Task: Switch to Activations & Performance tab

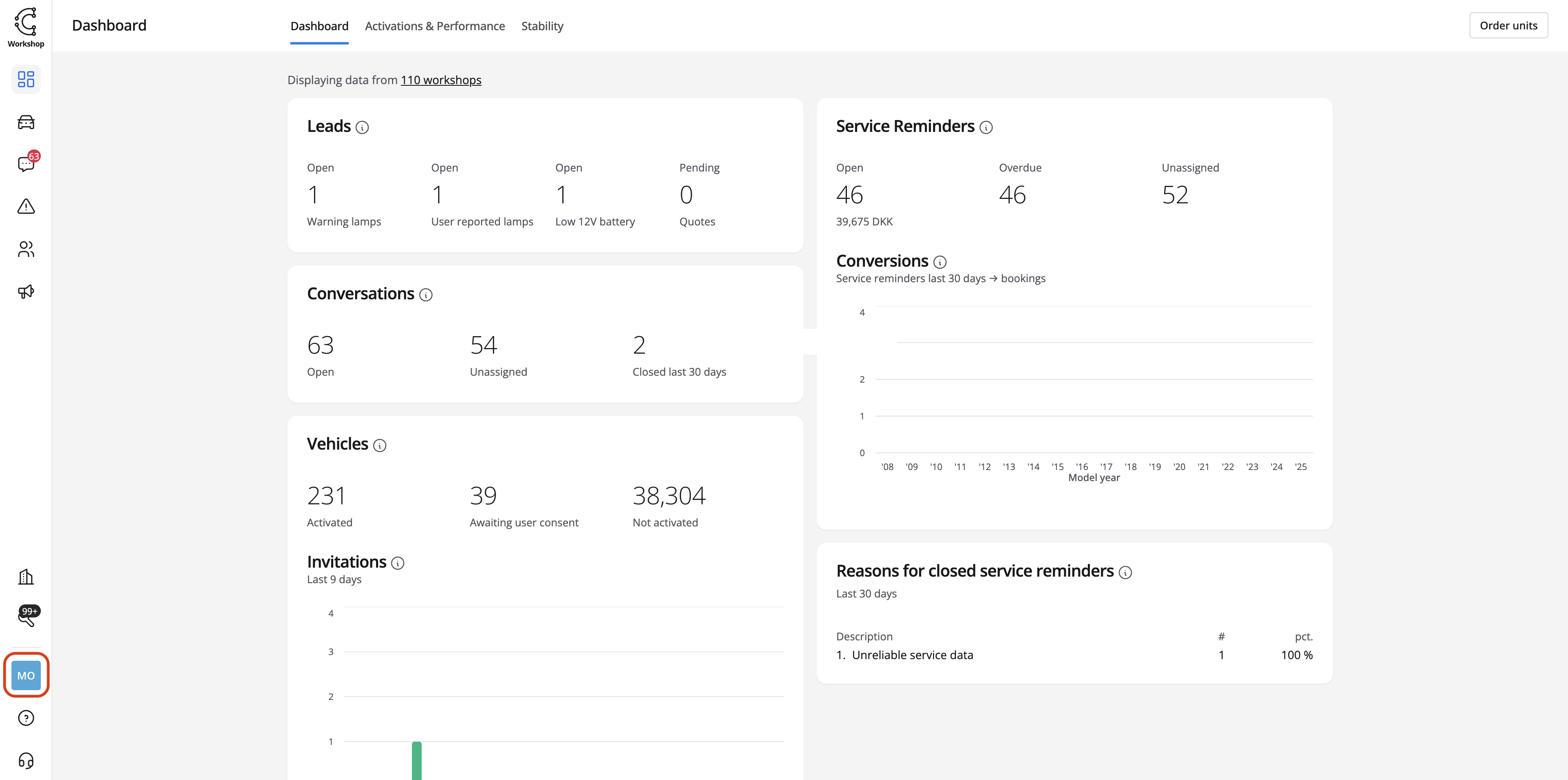Action: tap(434, 26)
